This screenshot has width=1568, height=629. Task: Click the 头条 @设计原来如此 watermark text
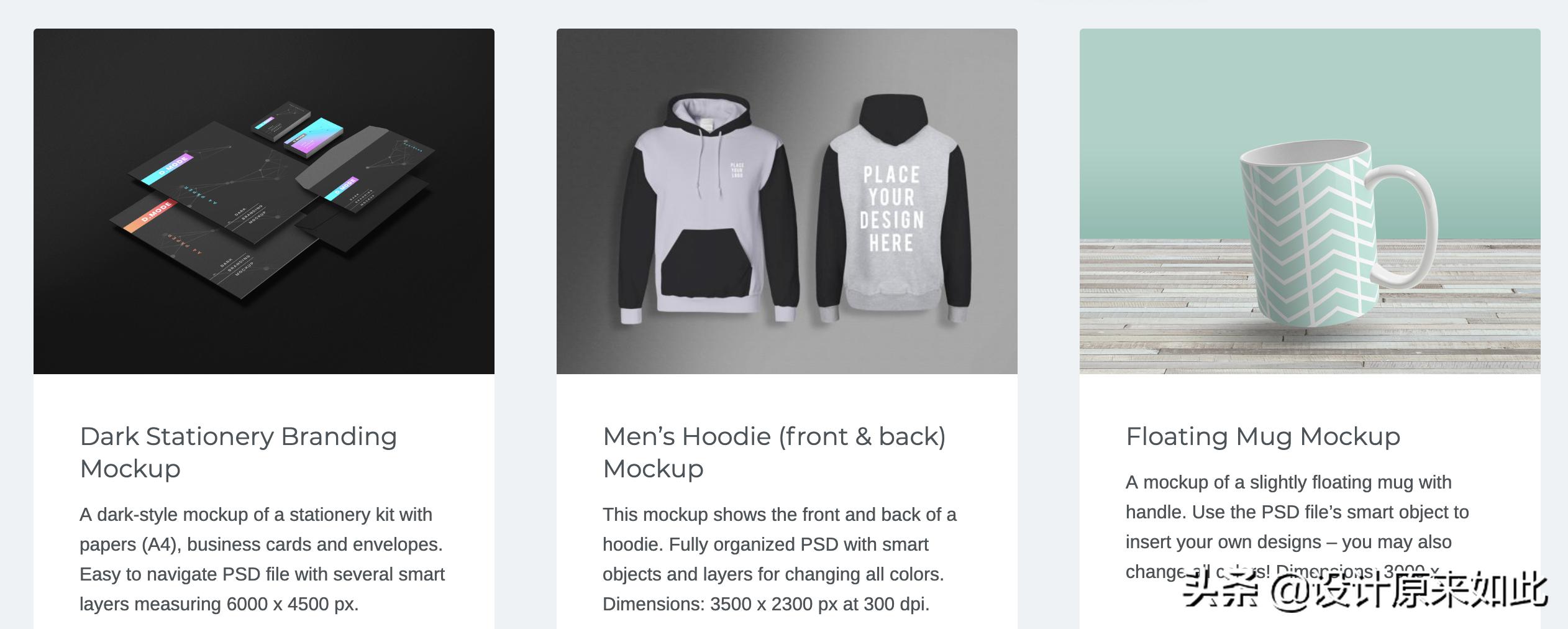click(x=1365, y=589)
